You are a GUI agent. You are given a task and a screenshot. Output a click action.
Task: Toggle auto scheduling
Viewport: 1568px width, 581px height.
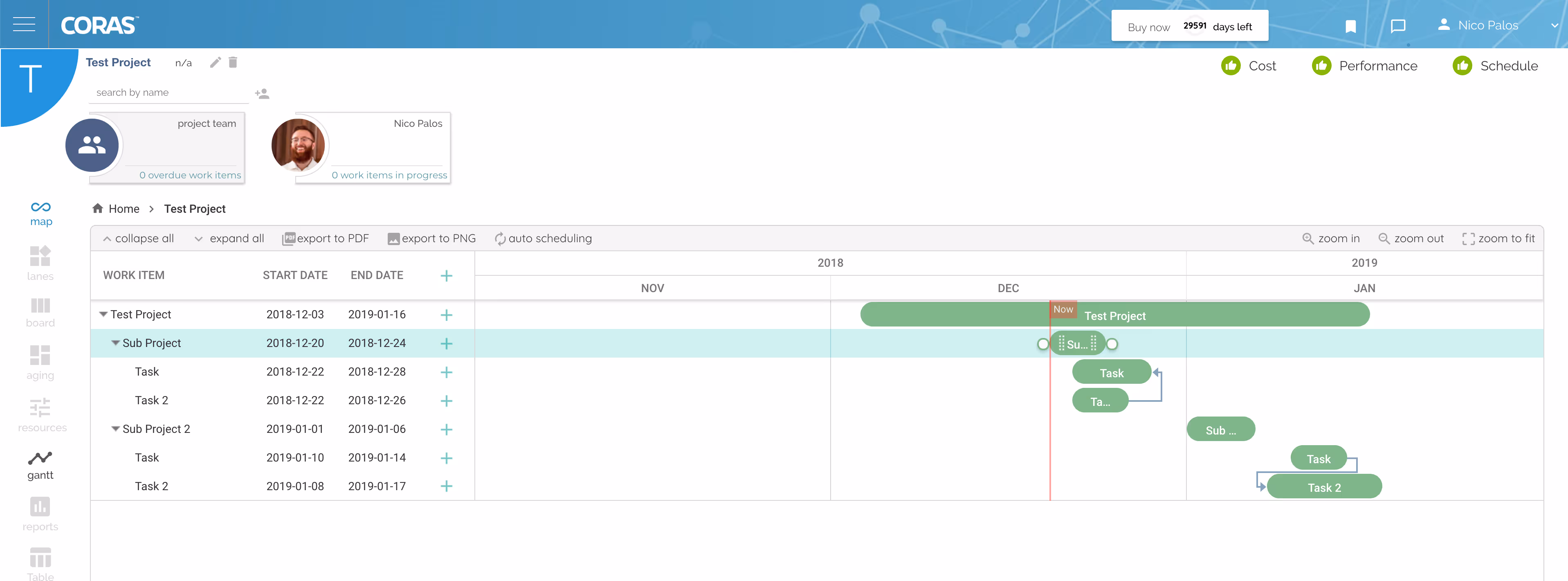[543, 239]
